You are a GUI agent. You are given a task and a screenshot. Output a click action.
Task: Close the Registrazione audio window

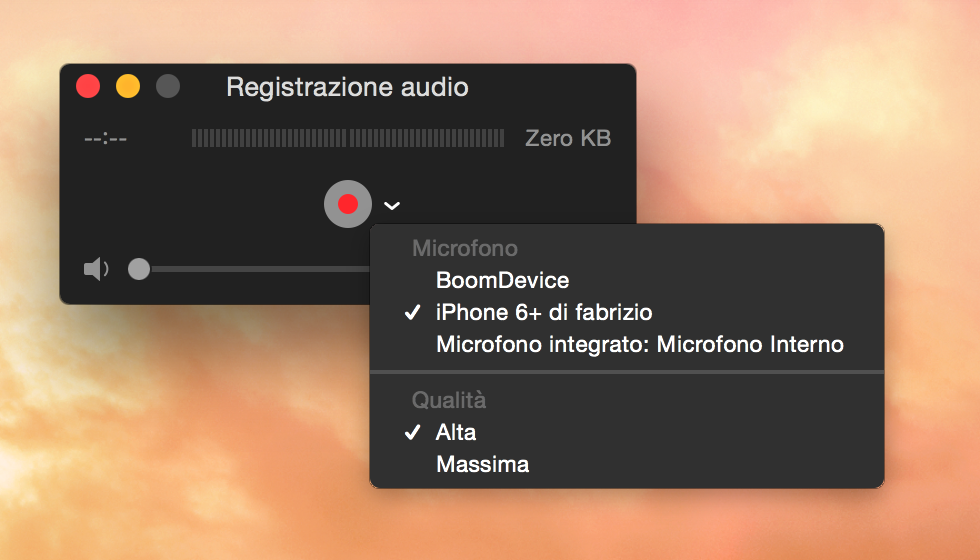pyautogui.click(x=88, y=87)
